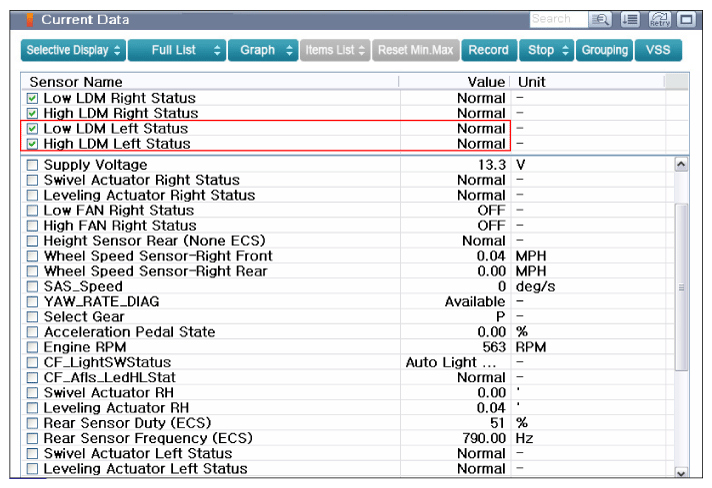The height and width of the screenshot is (488, 712).
Task: Click the P value for Select Gear
Action: pos(501,317)
